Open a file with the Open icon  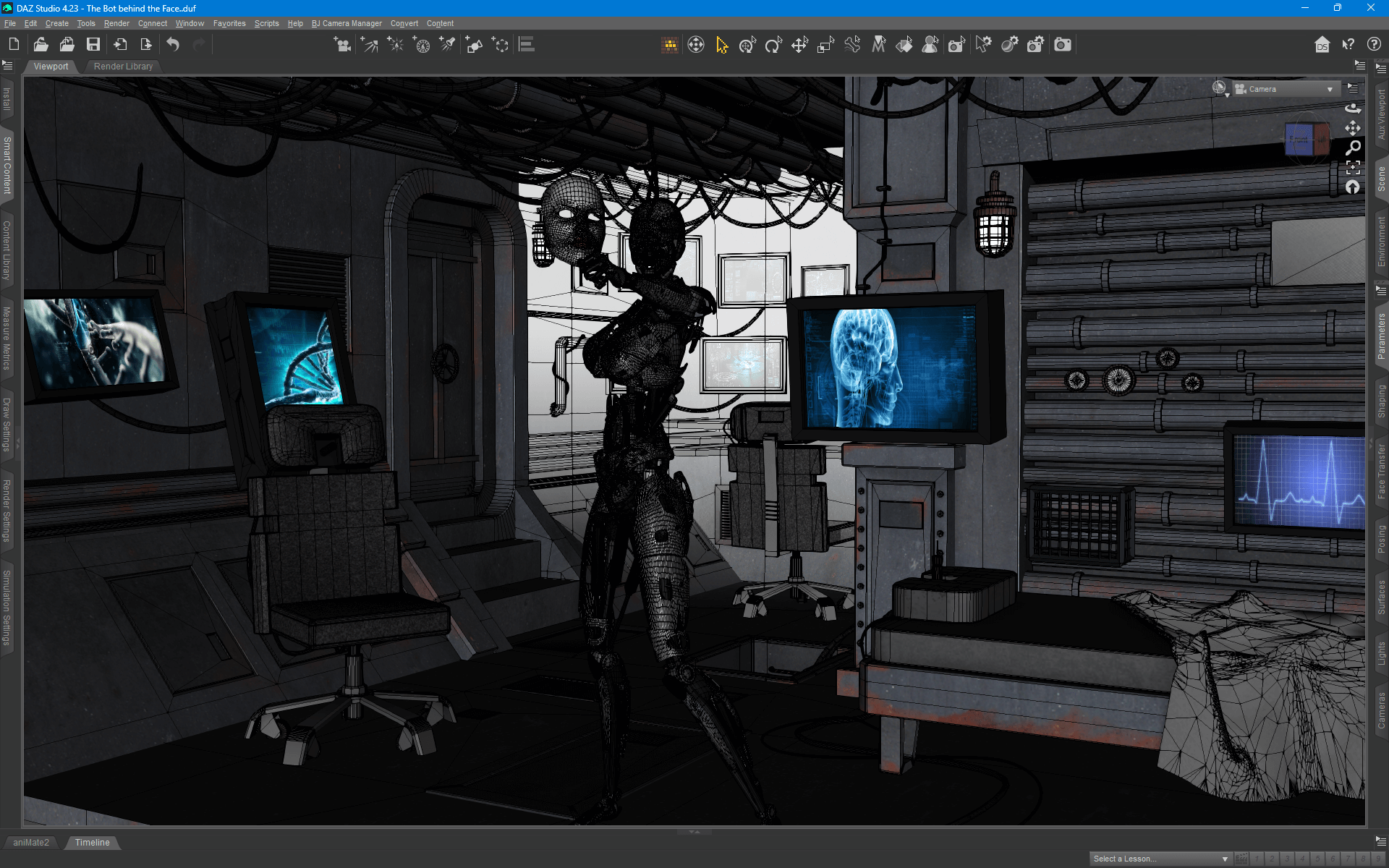41,45
